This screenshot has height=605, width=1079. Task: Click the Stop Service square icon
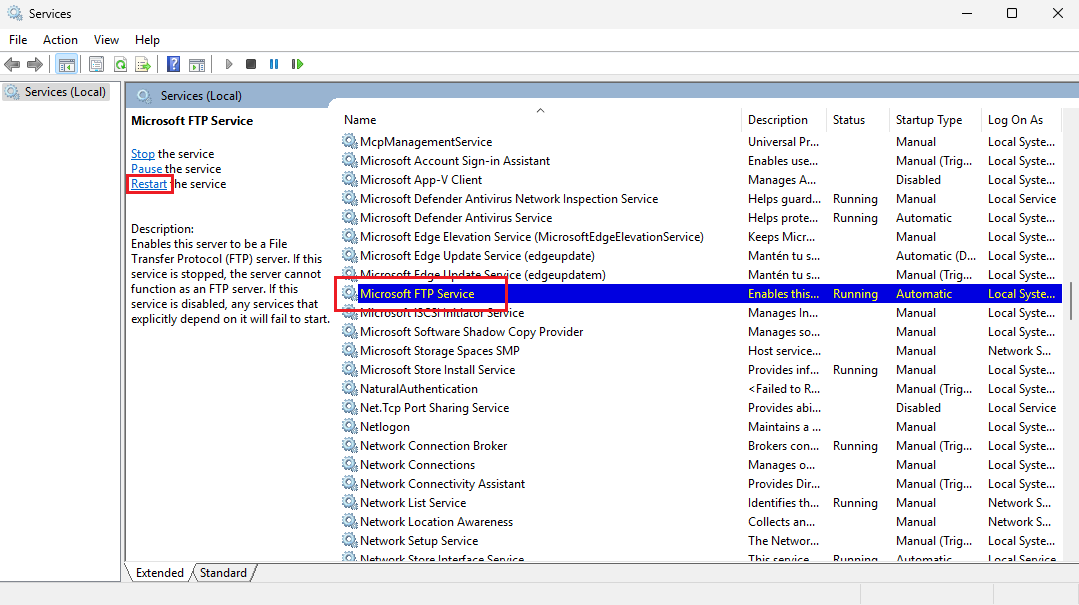tap(251, 64)
